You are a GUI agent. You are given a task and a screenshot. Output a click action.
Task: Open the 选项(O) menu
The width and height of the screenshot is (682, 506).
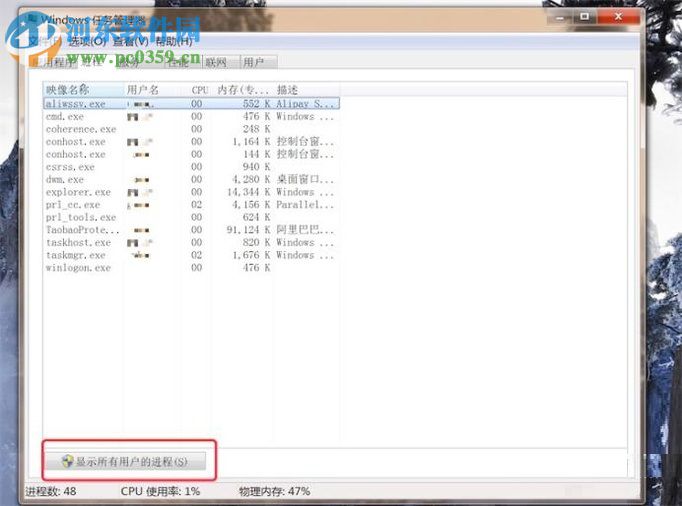[x=87, y=42]
